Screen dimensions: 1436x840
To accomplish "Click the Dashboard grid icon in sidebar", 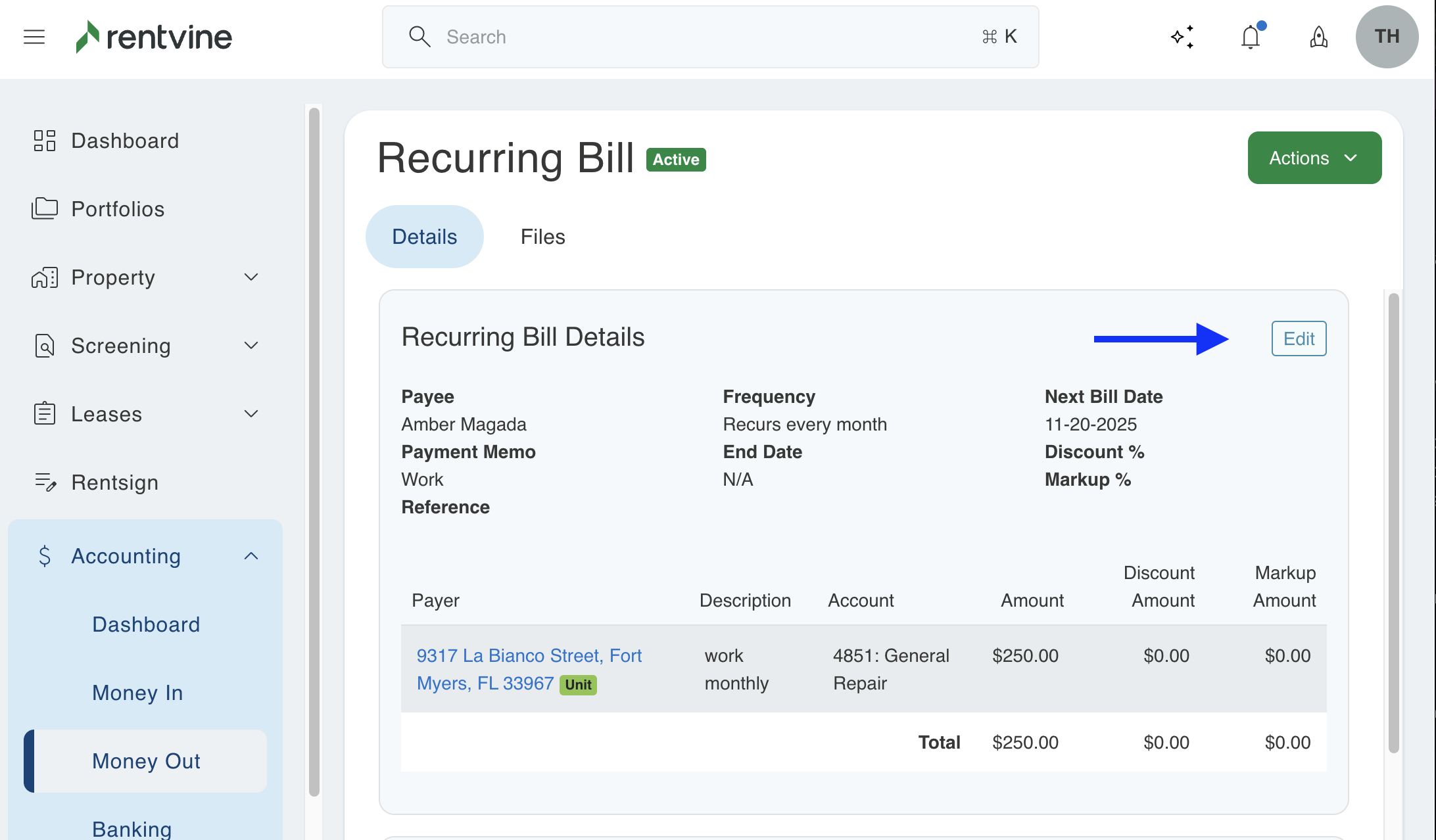I will point(45,141).
